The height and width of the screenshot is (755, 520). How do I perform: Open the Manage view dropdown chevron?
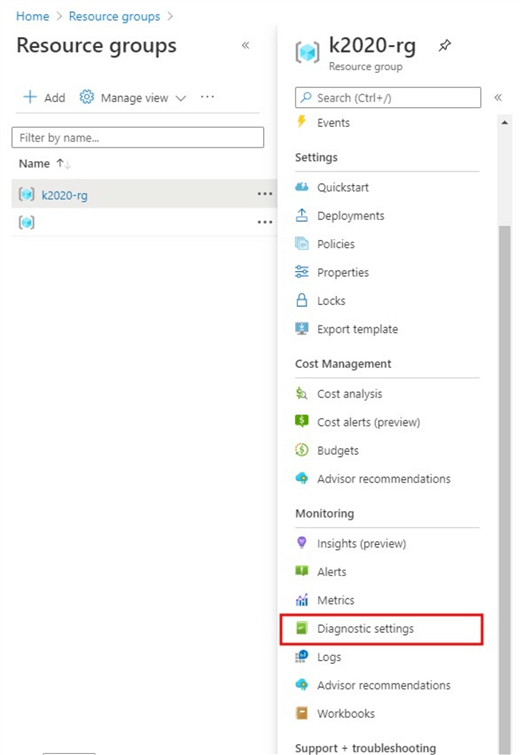click(181, 98)
